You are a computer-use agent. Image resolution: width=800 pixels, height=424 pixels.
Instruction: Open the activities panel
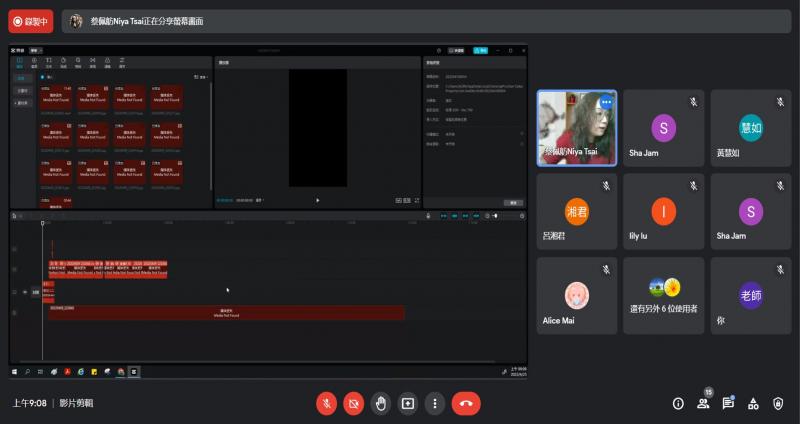coord(753,403)
